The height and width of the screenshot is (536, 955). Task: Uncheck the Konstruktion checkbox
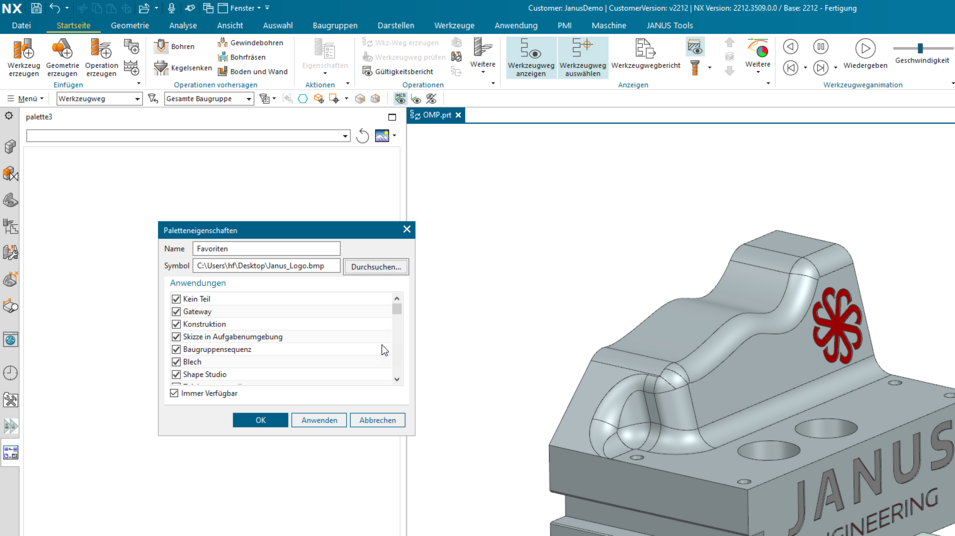[176, 324]
